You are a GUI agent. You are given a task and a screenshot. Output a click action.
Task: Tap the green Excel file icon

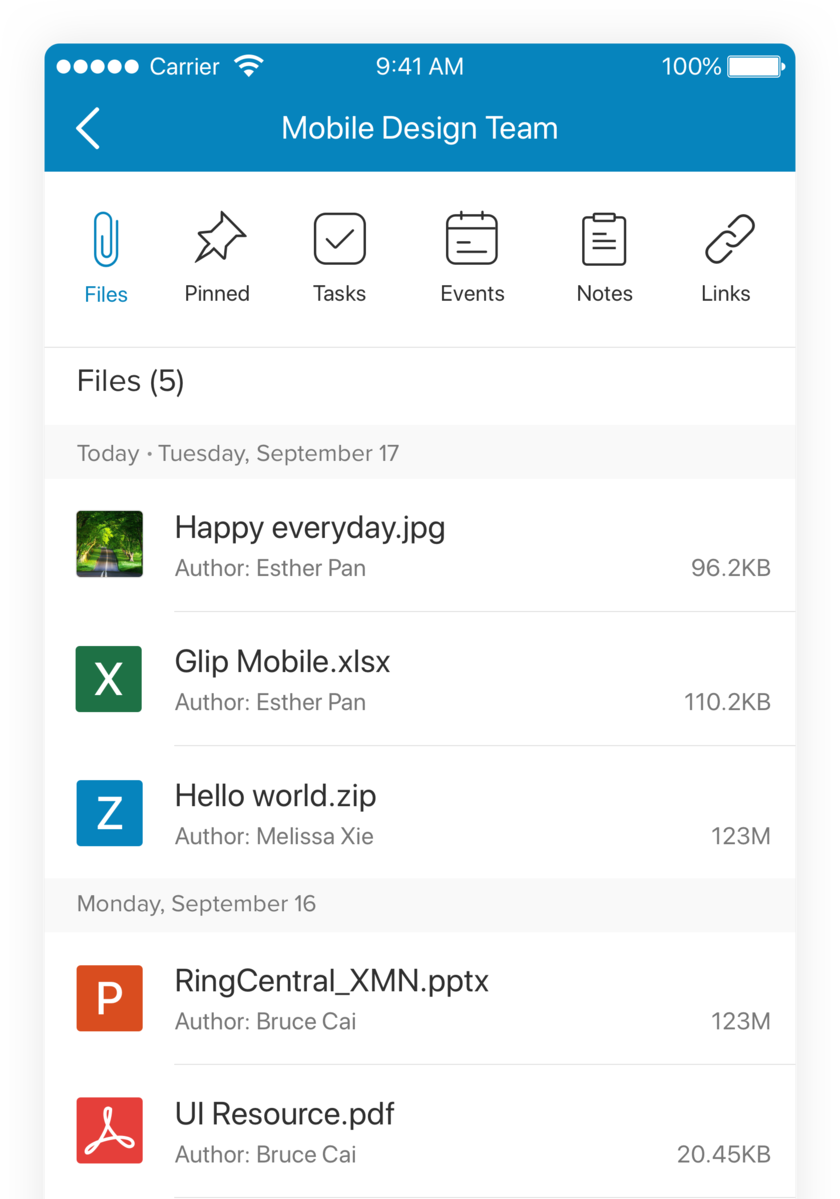point(109,679)
